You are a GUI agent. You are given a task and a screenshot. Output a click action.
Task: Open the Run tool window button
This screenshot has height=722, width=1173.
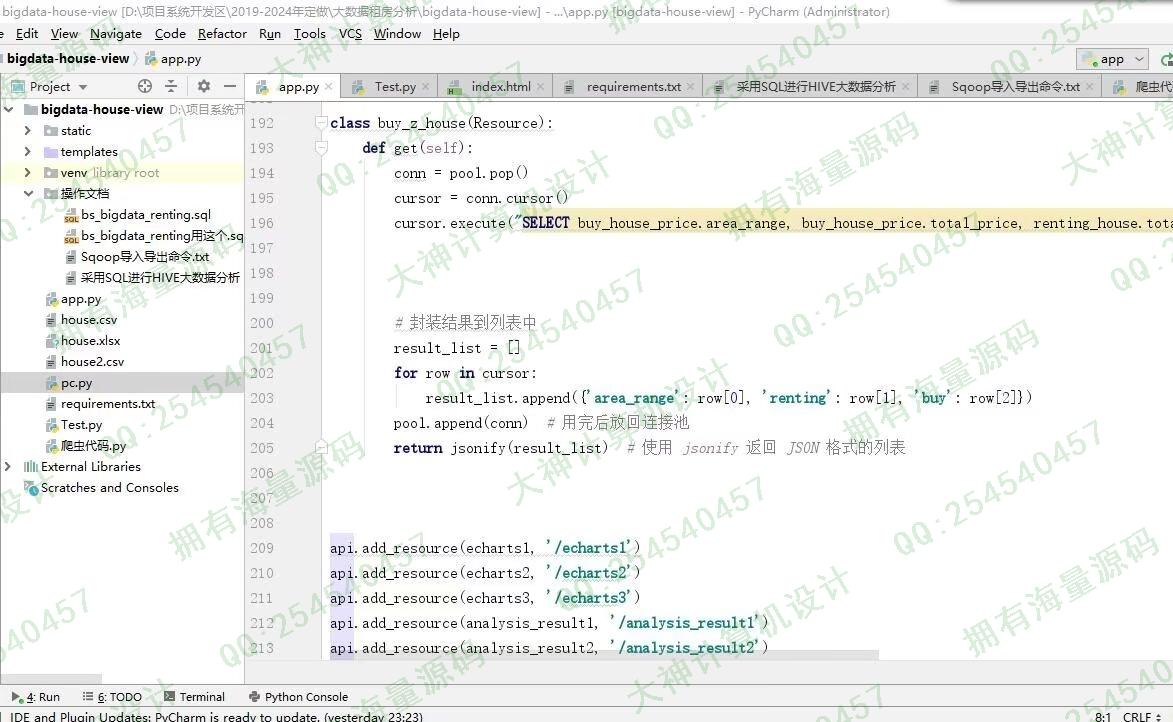click(36, 697)
